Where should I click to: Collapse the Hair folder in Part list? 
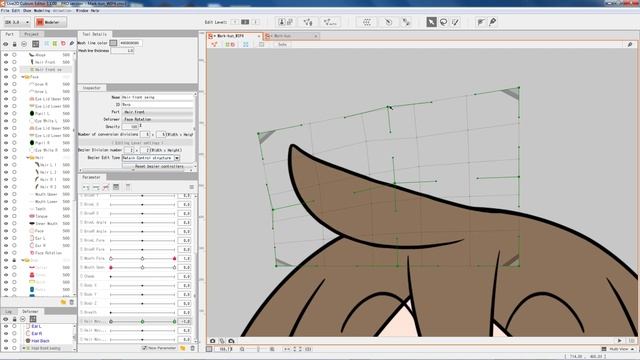pos(28,158)
